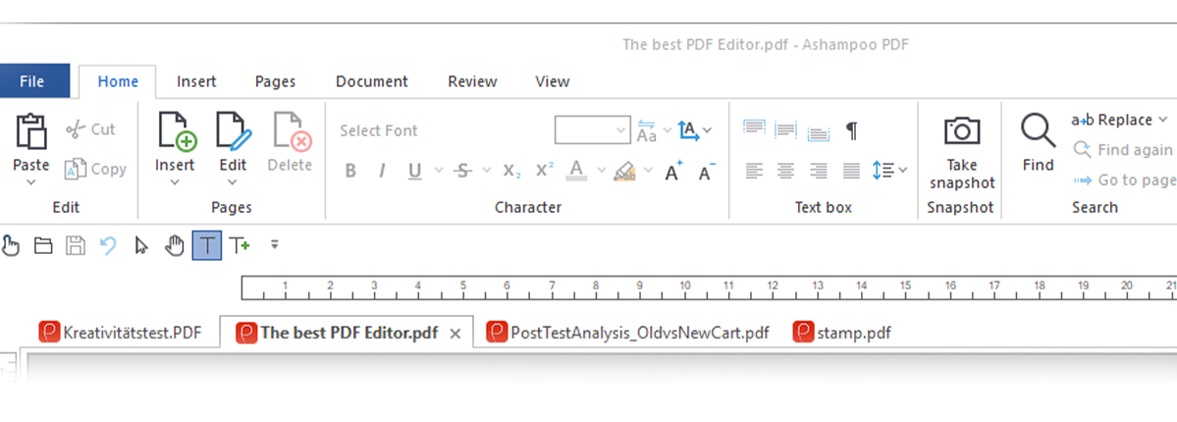Click the Replace button
Viewport: 1177px width, 422px height.
(x=1112, y=120)
